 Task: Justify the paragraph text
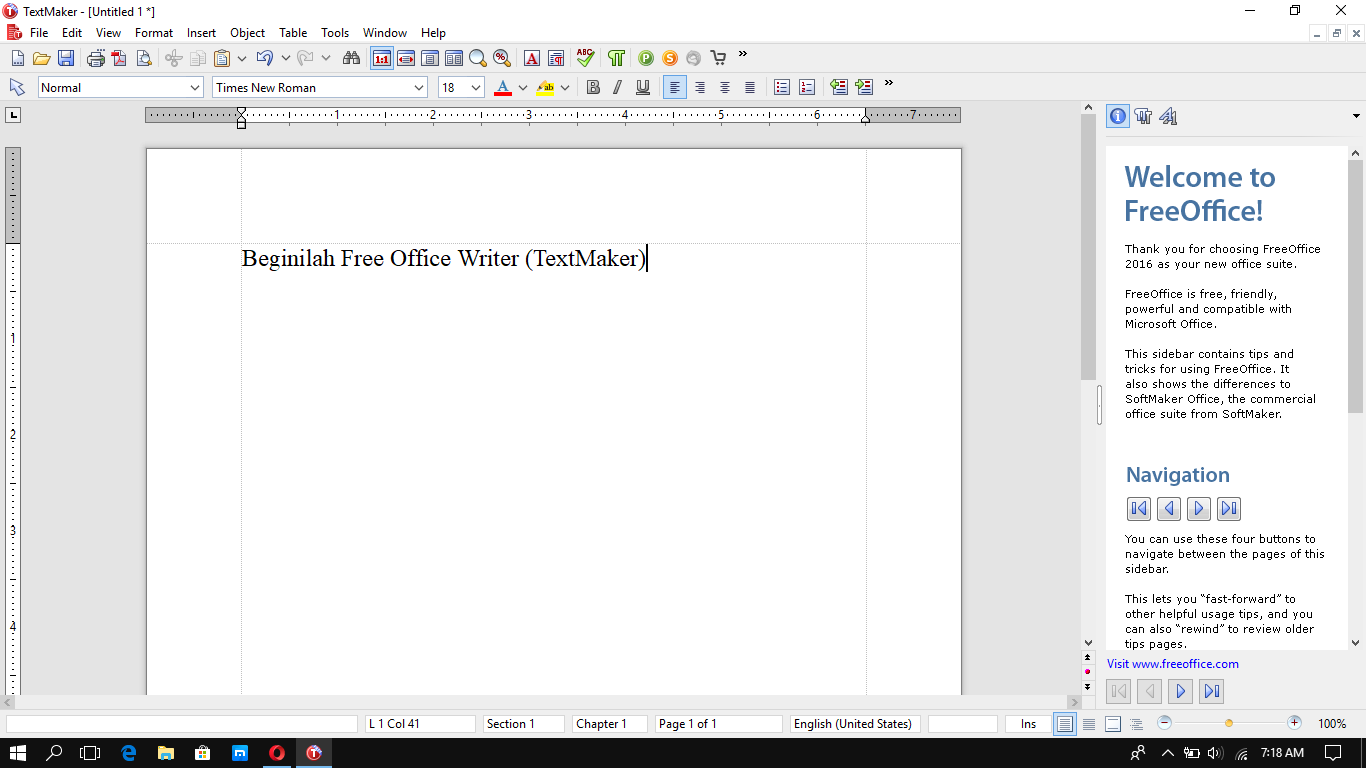750,87
